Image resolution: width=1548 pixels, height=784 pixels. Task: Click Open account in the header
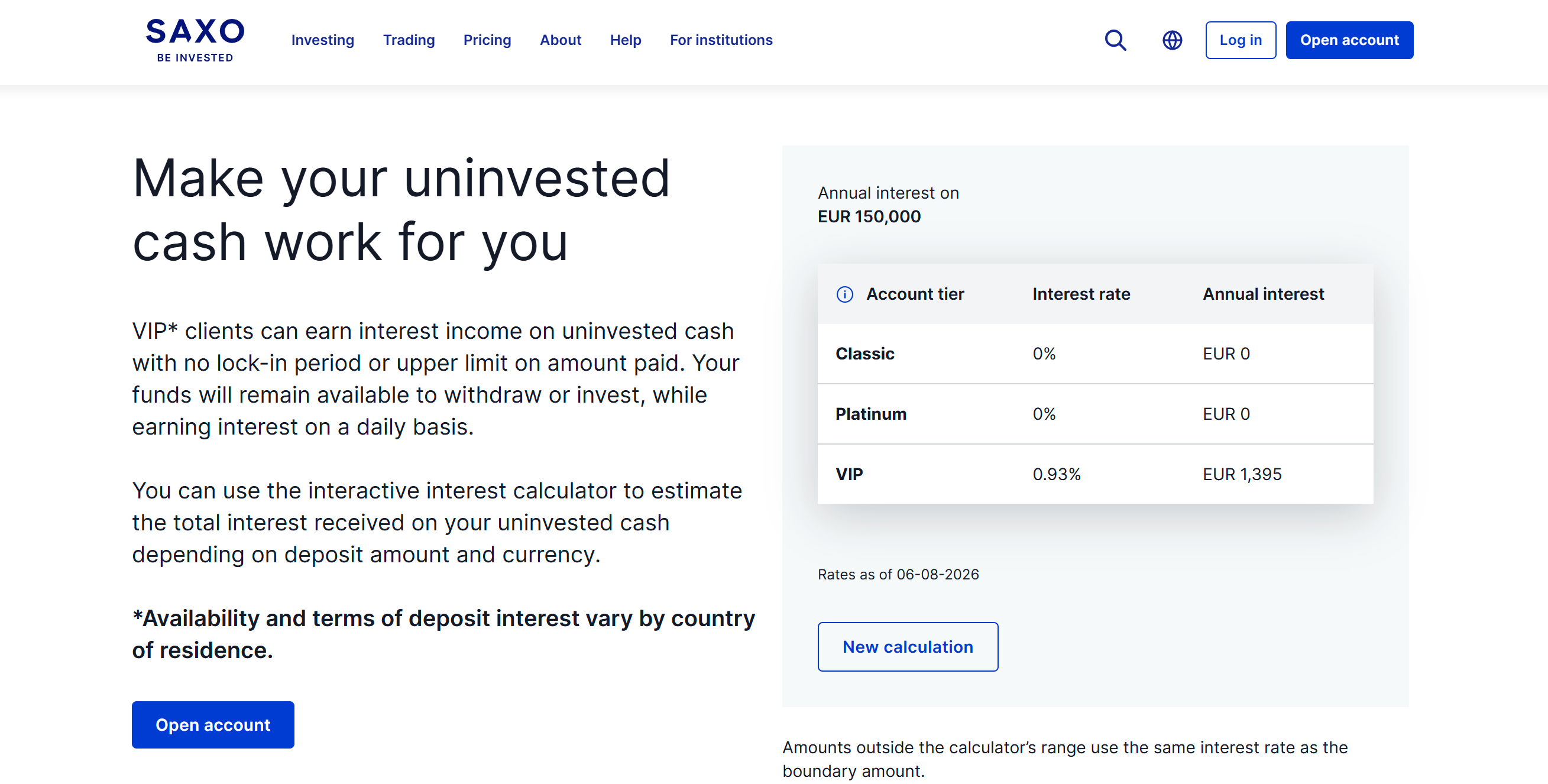pos(1349,40)
